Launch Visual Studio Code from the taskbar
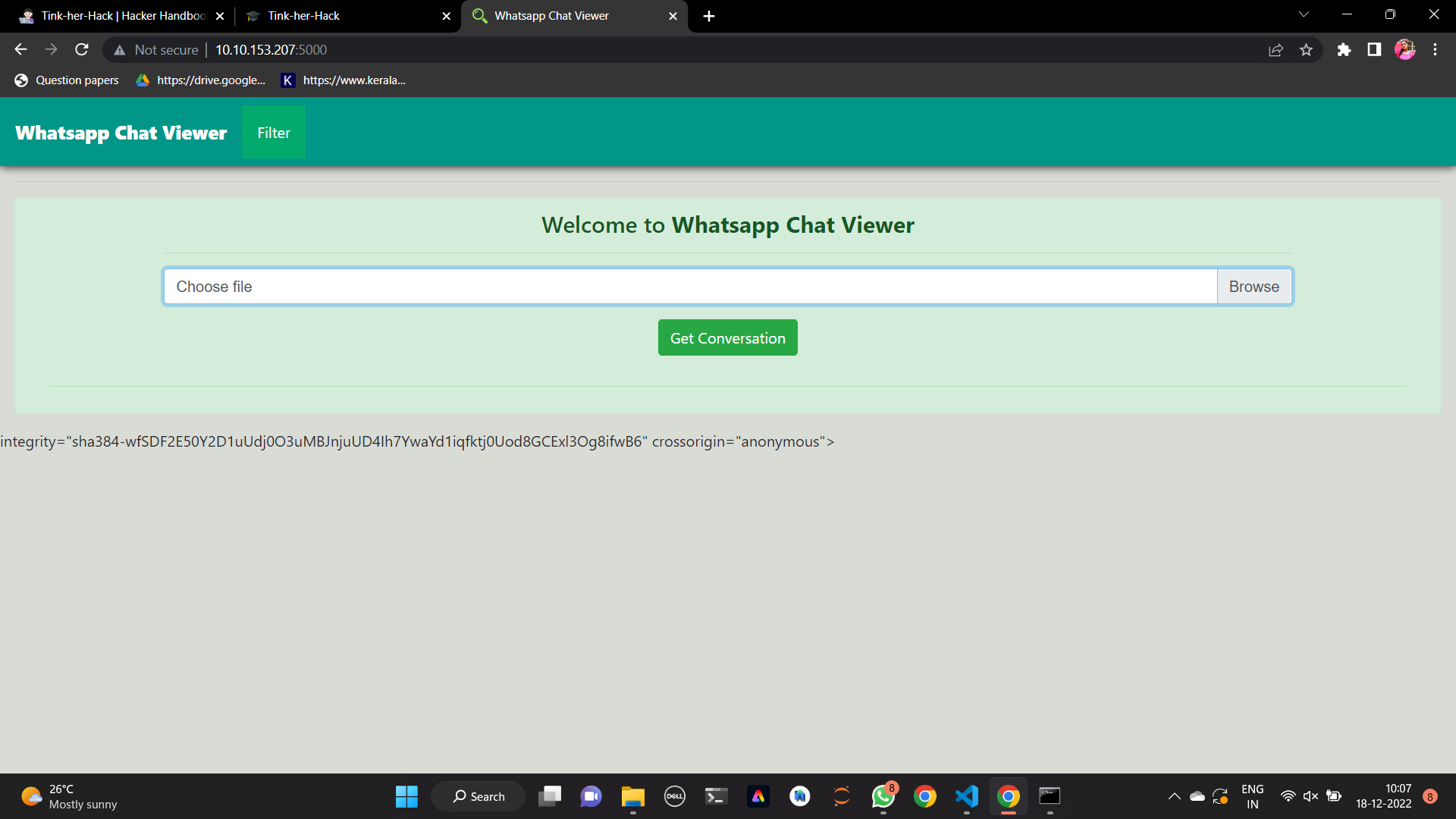Screen dimensions: 1456x819 click(x=966, y=796)
